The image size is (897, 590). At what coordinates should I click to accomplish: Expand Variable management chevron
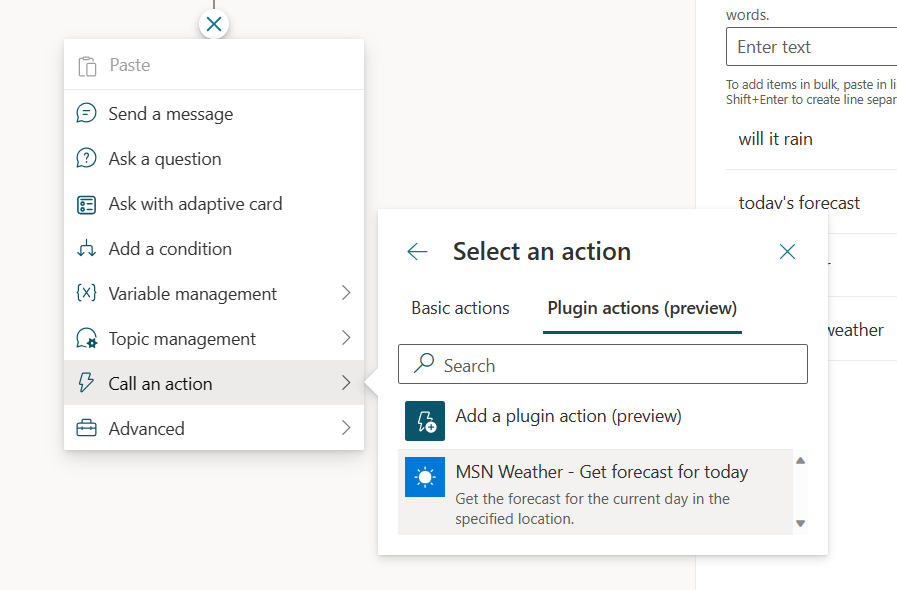(x=346, y=293)
